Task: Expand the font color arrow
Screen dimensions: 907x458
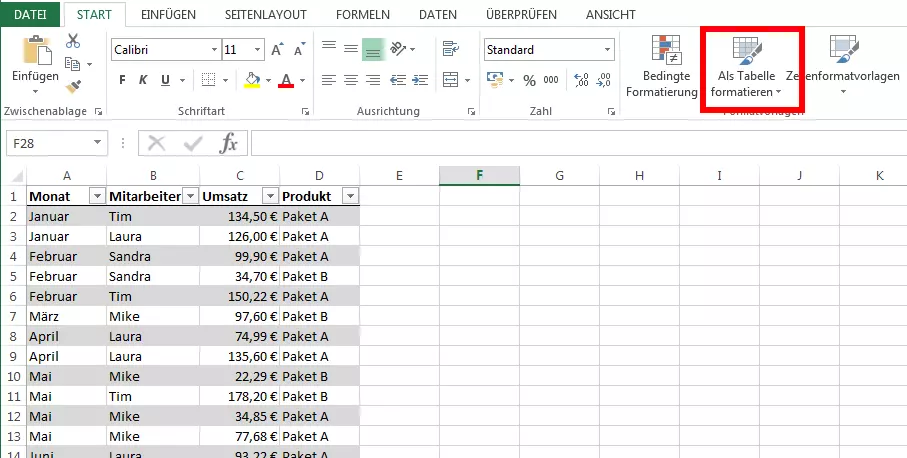Action: click(x=302, y=80)
